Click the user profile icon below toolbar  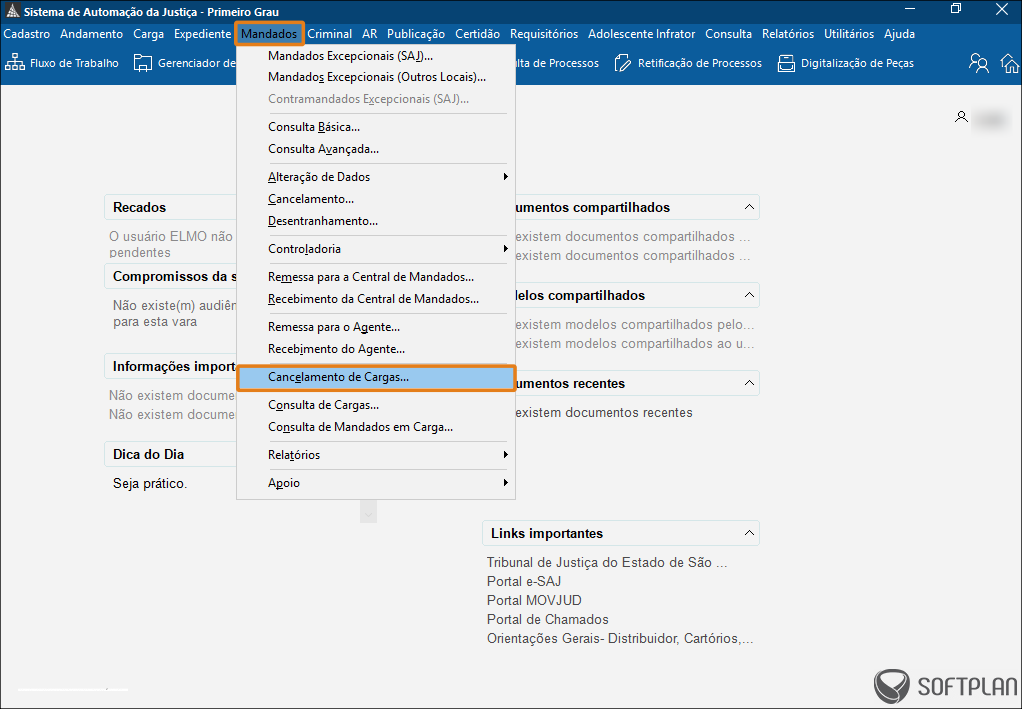tap(961, 117)
